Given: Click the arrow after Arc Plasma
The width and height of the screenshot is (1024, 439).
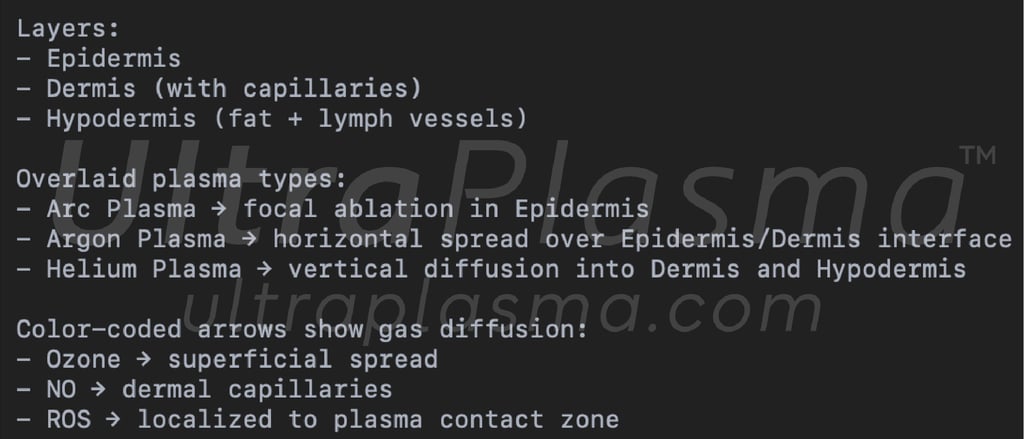Looking at the screenshot, I should point(219,210).
